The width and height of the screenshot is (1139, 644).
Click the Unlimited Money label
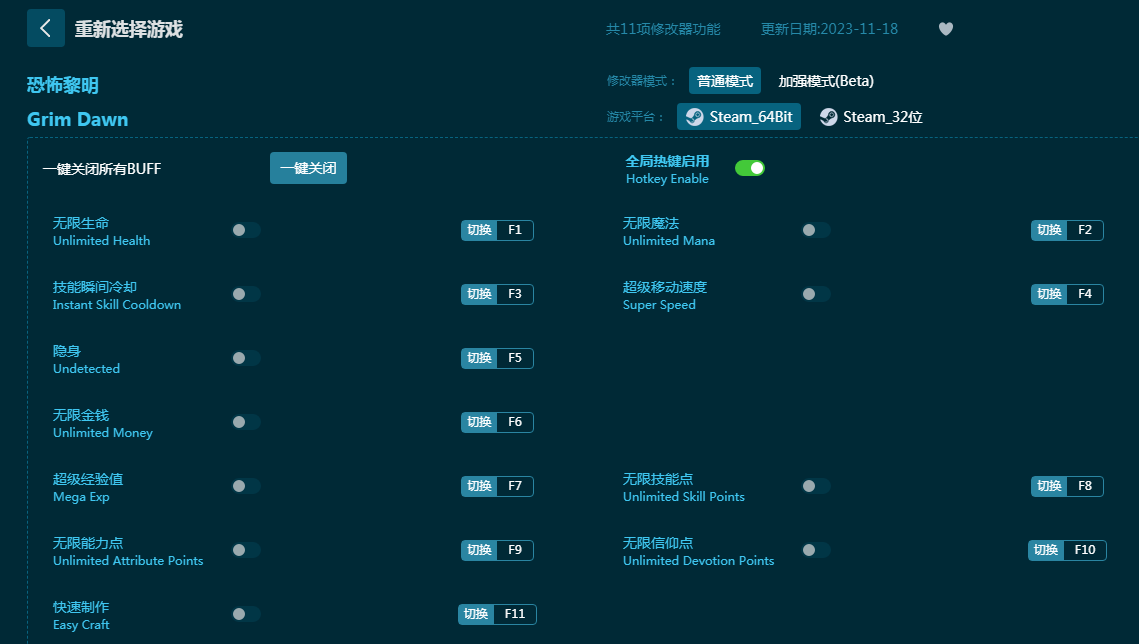point(103,433)
